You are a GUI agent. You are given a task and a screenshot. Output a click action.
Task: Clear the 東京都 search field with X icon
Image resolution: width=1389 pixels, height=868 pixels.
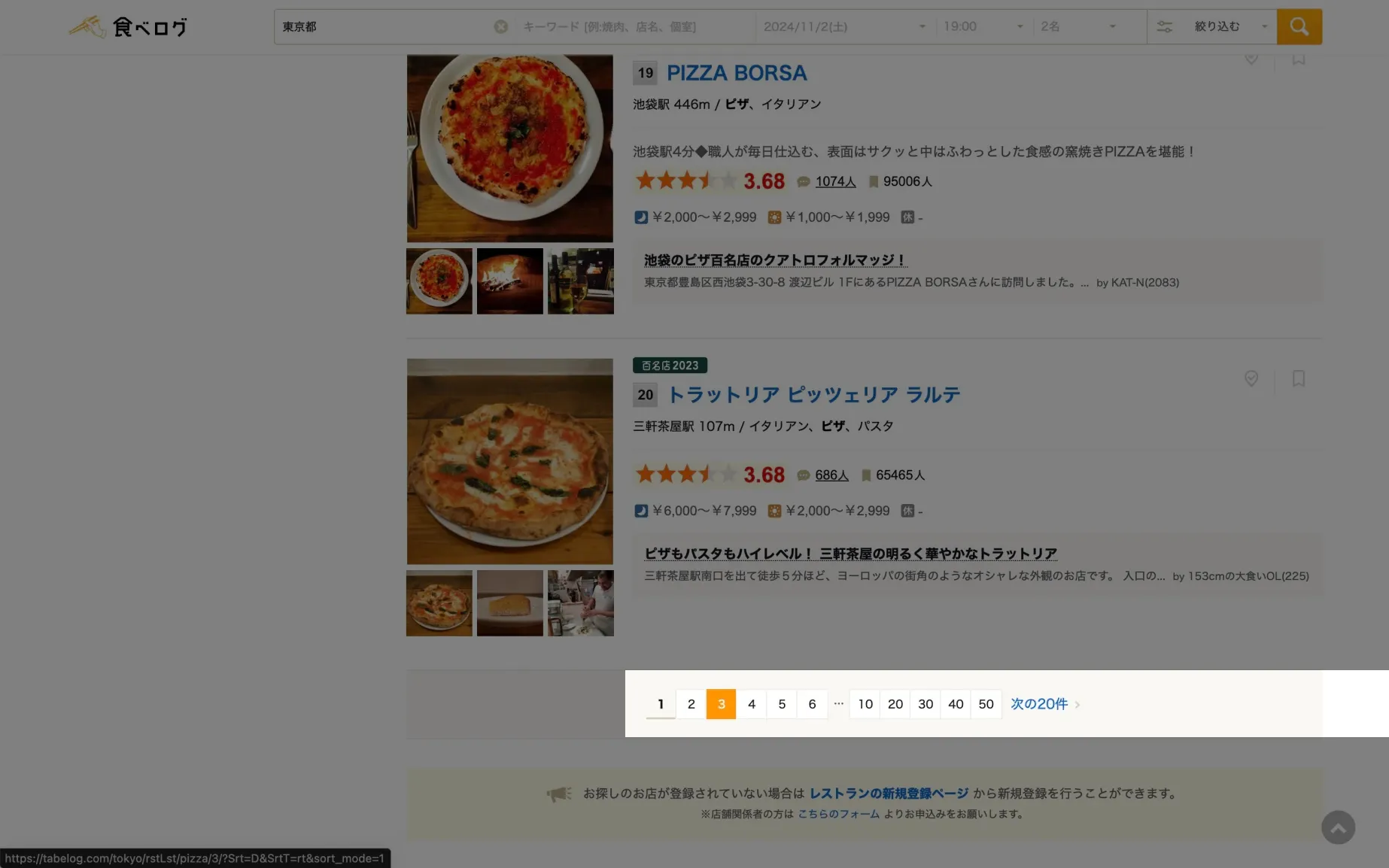501,26
